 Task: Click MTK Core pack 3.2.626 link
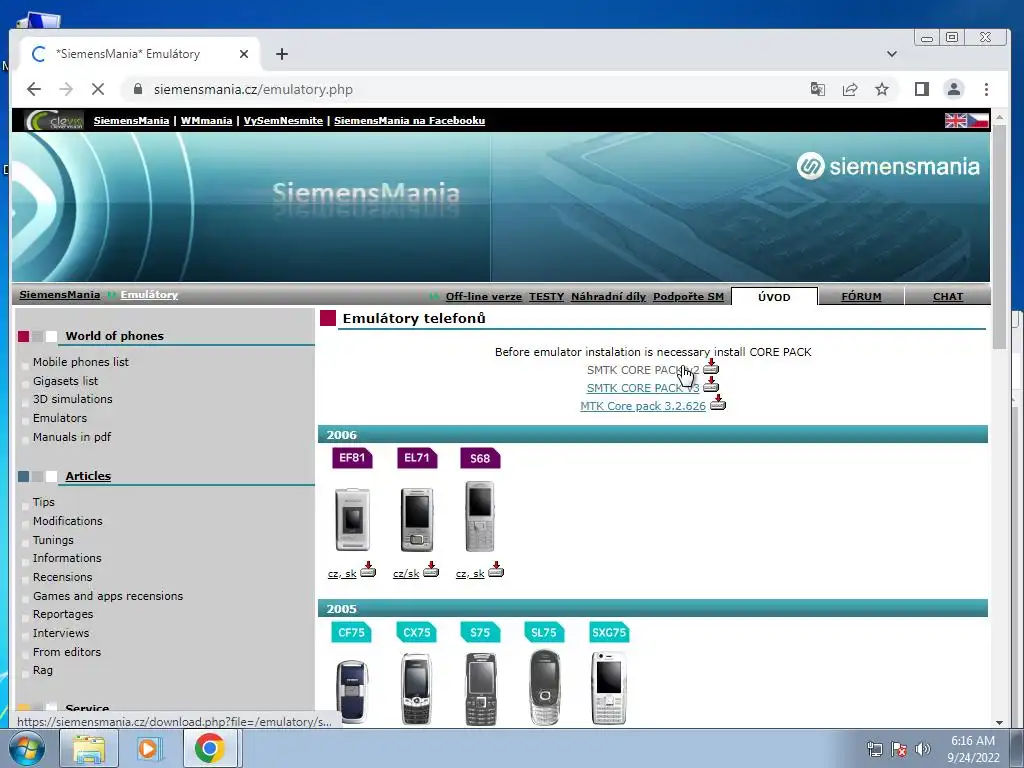point(643,406)
